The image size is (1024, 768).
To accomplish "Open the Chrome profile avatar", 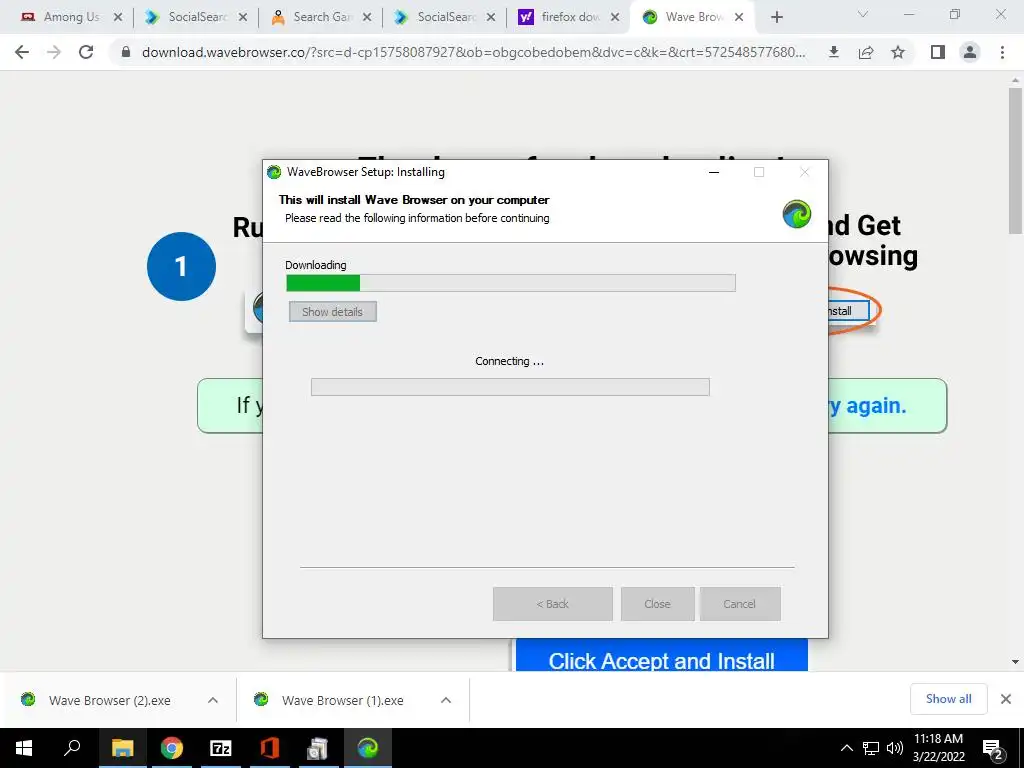I will pyautogui.click(x=970, y=52).
